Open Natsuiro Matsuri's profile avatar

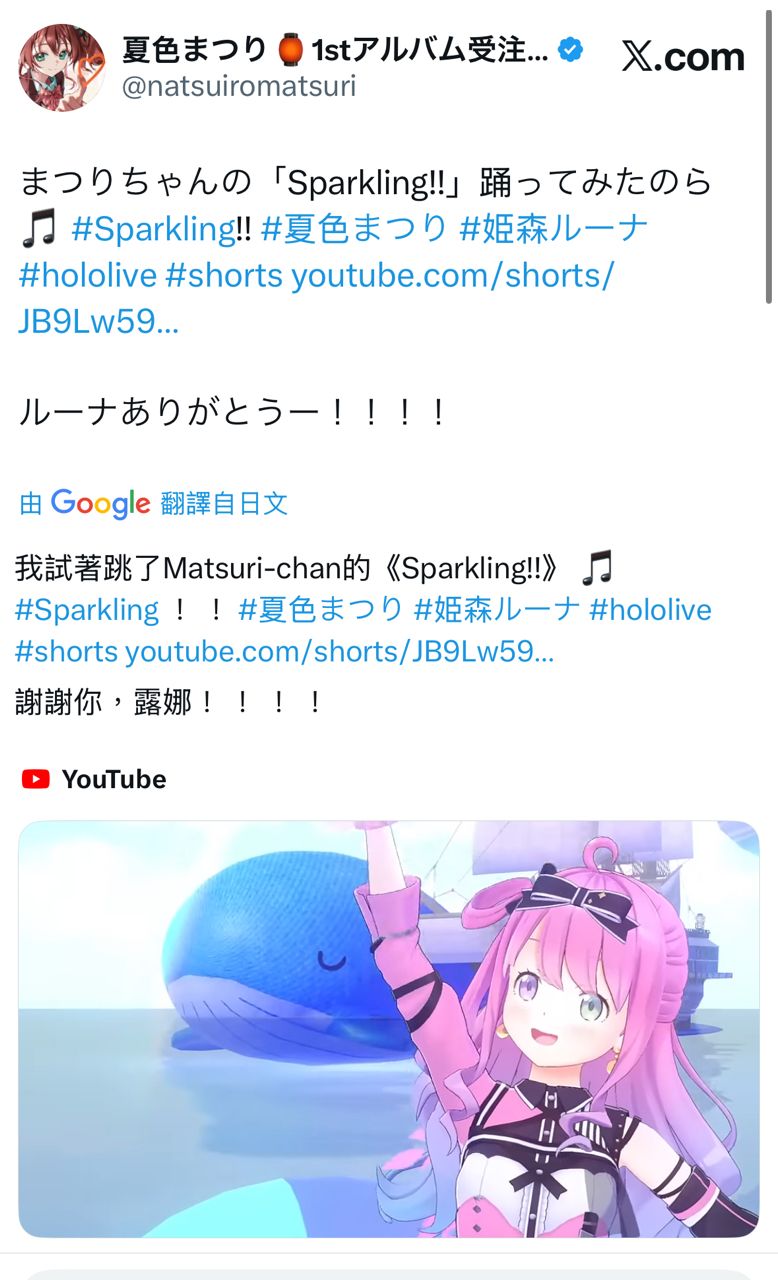(x=61, y=67)
